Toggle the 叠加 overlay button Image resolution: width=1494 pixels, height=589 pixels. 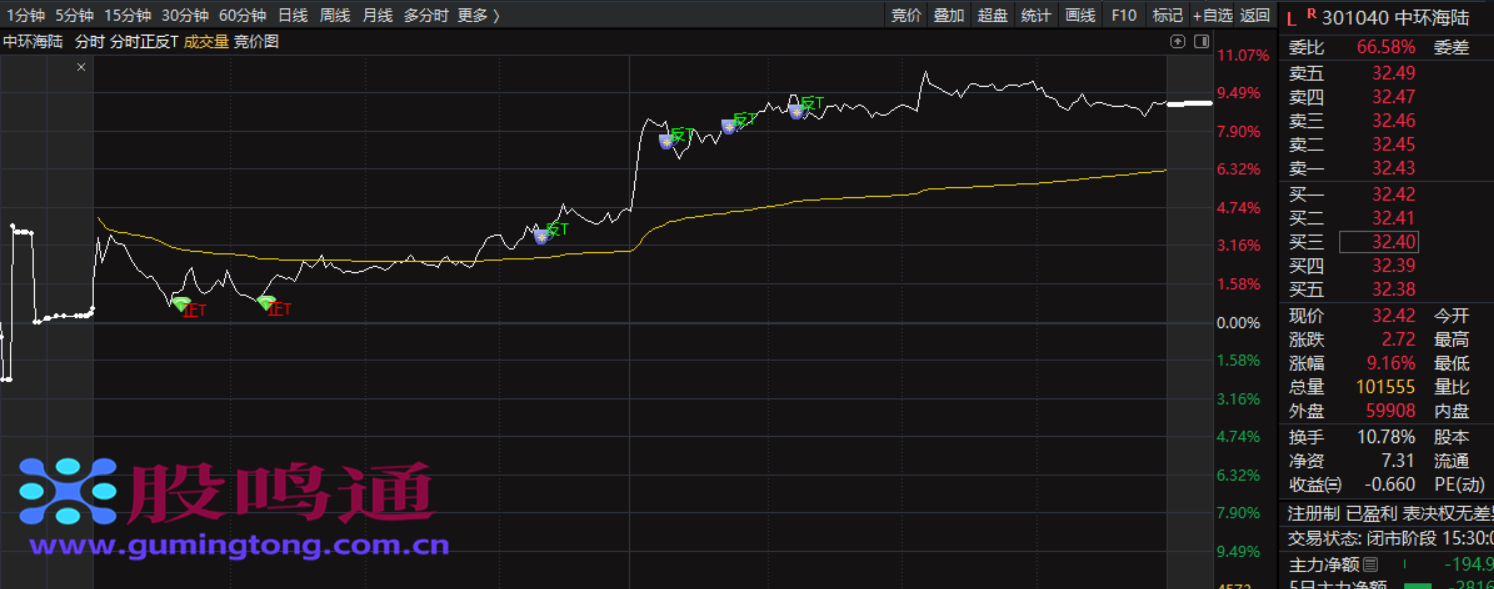click(x=948, y=15)
